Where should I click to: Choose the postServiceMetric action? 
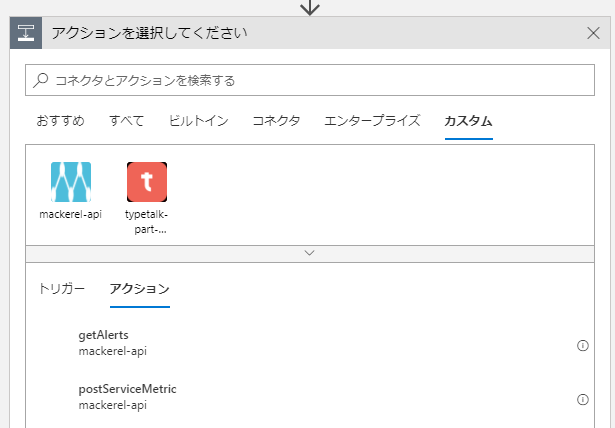(x=310, y=397)
